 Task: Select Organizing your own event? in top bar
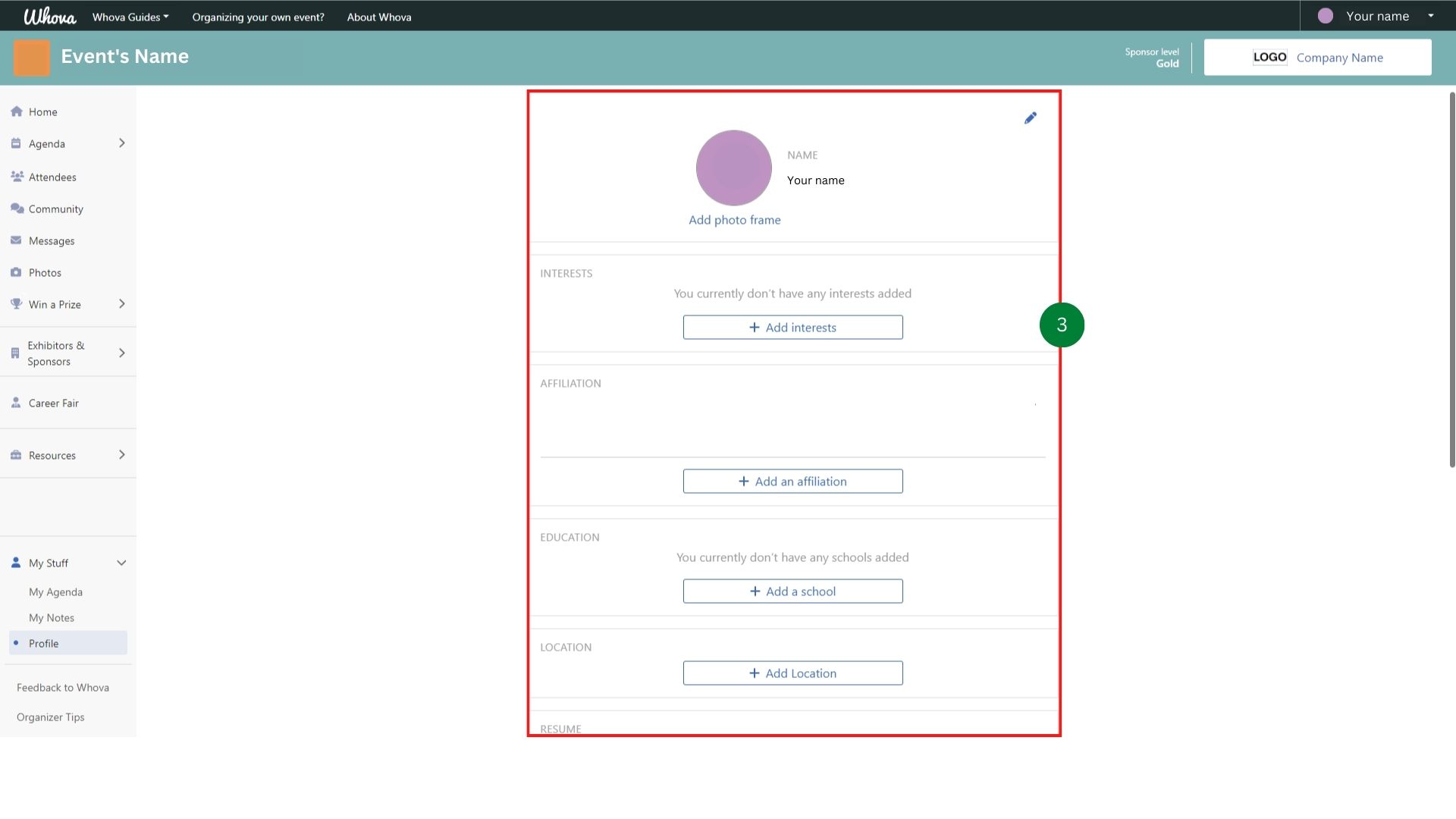[x=258, y=16]
